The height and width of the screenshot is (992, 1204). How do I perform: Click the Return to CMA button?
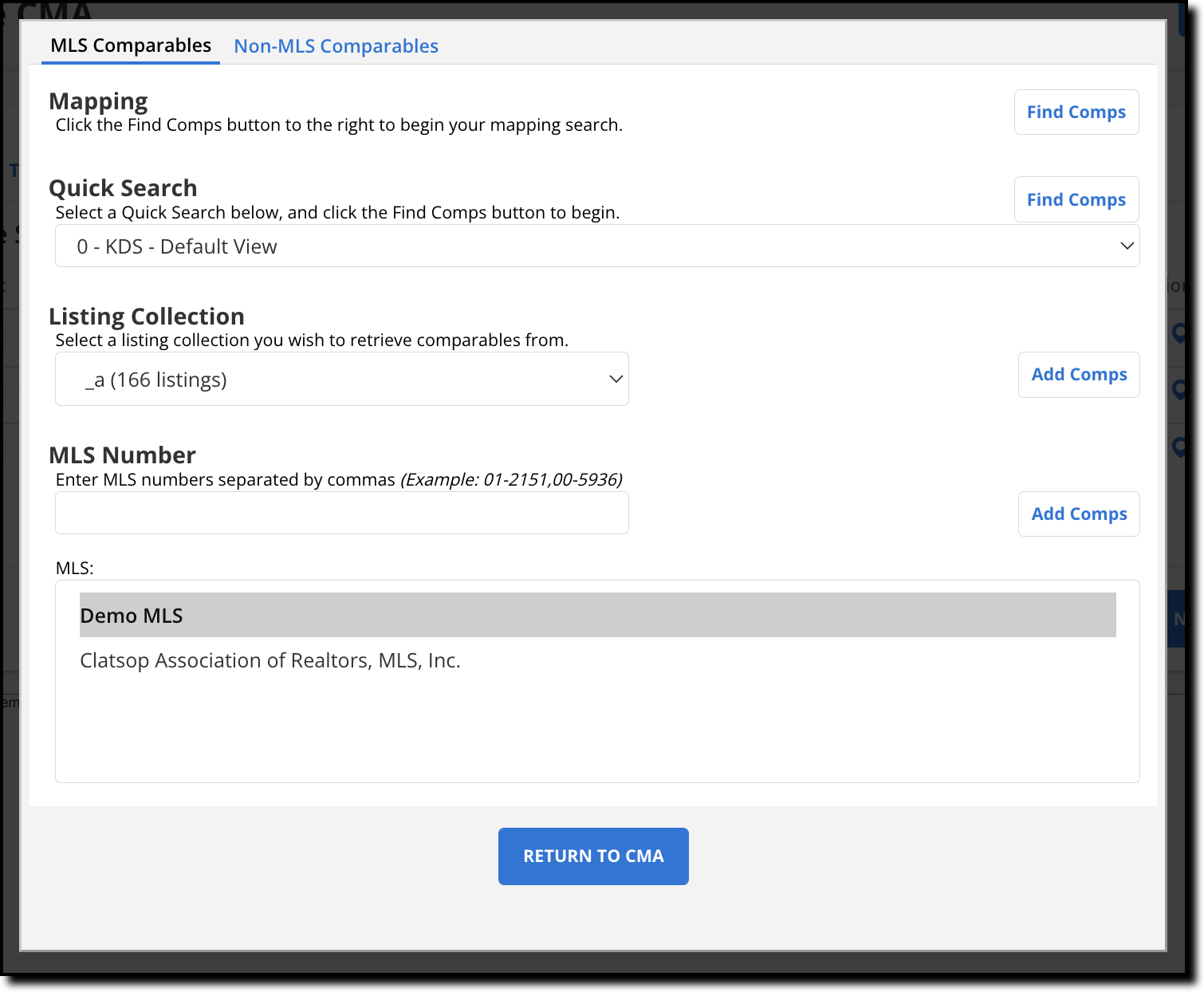593,856
